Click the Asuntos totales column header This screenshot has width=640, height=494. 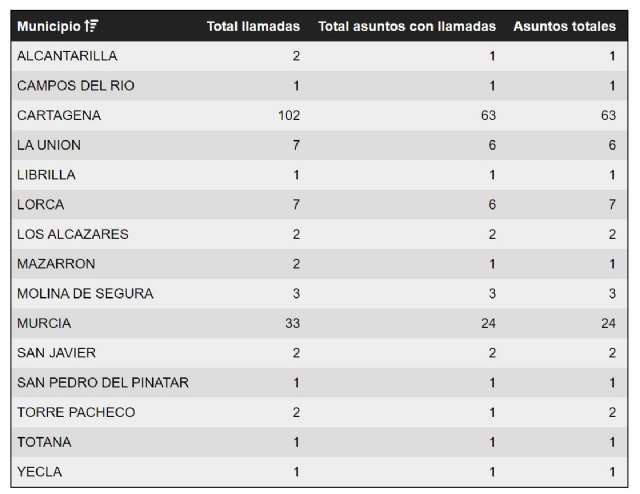click(x=564, y=26)
